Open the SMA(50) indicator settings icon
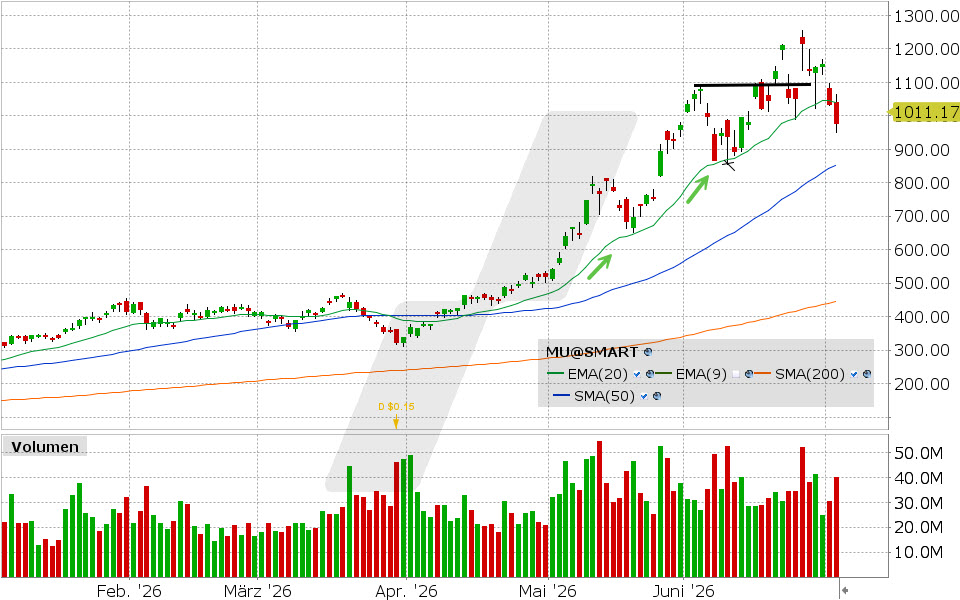The width and height of the screenshot is (960, 600). coord(657,396)
